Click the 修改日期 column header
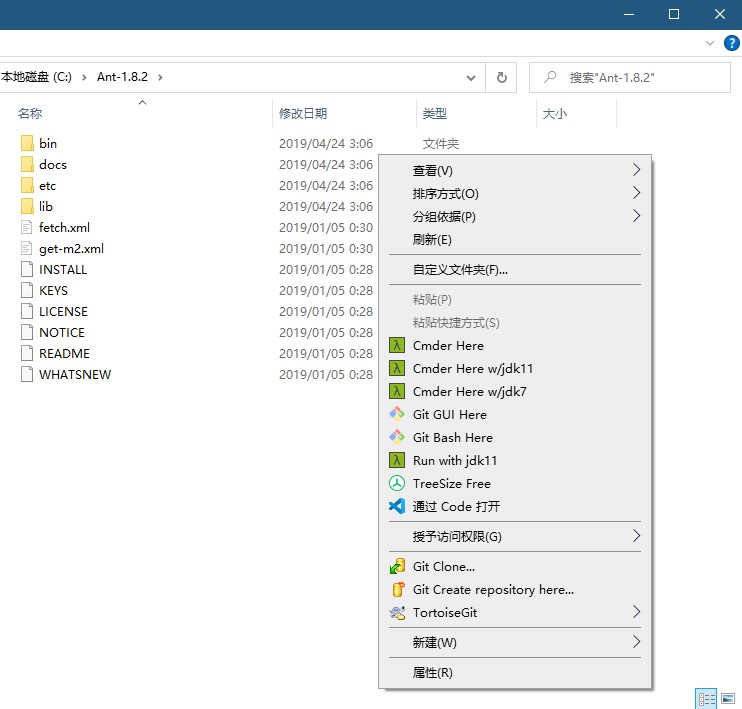Screen dimensions: 742x709 [x=303, y=114]
